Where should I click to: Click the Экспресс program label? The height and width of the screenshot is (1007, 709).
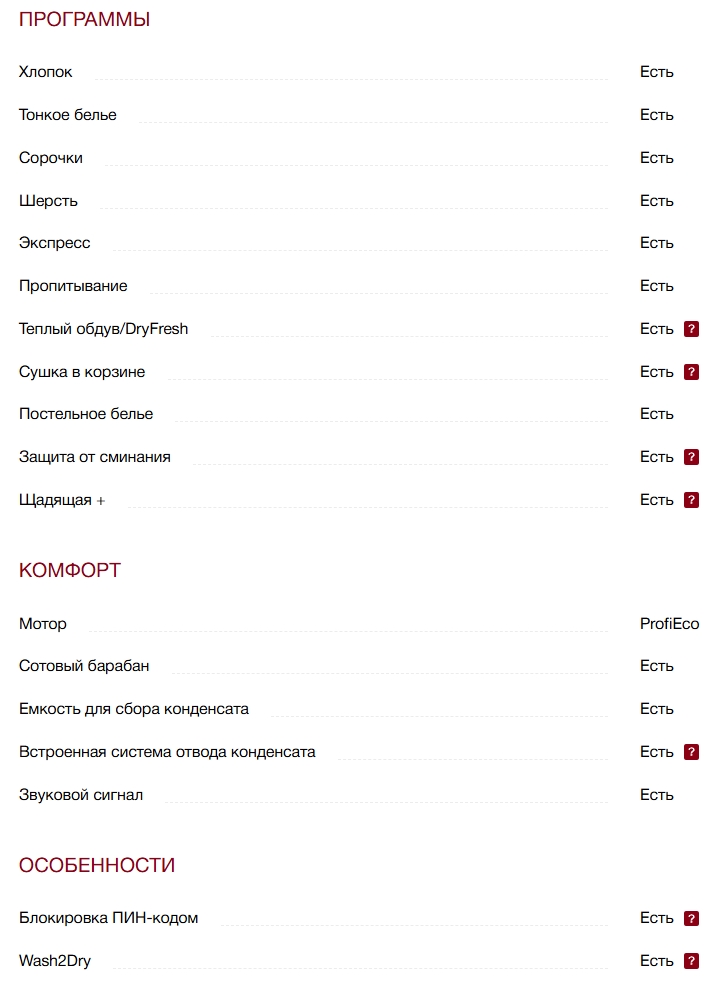(x=55, y=243)
